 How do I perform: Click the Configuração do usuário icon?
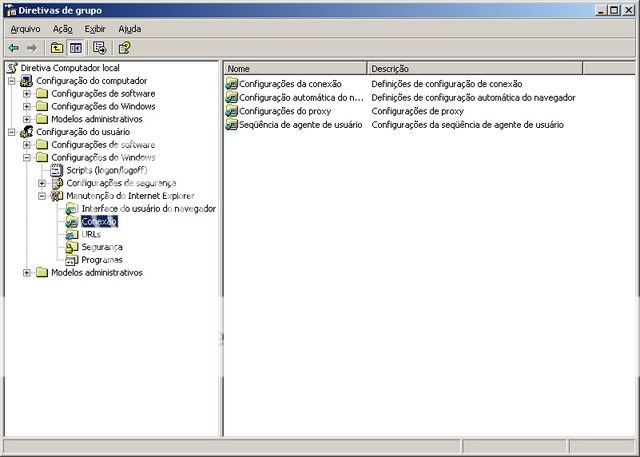(x=27, y=132)
